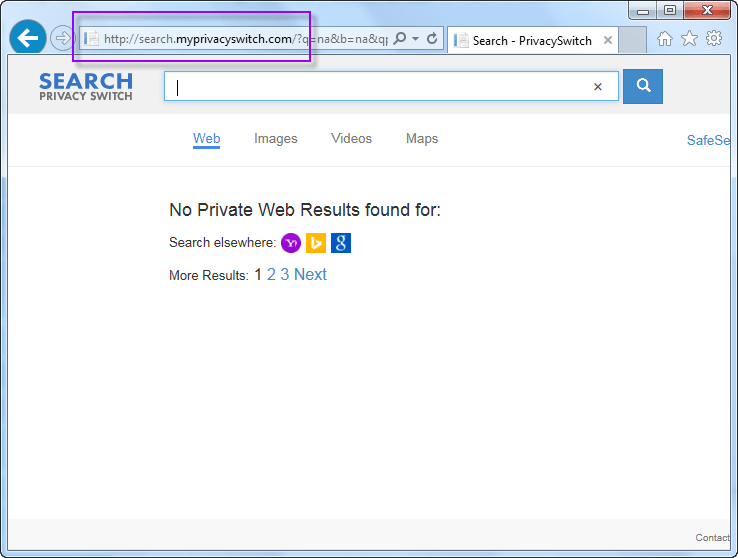Screen dimensions: 738x558
Task: Go to results page 3
Action: click(x=285, y=274)
